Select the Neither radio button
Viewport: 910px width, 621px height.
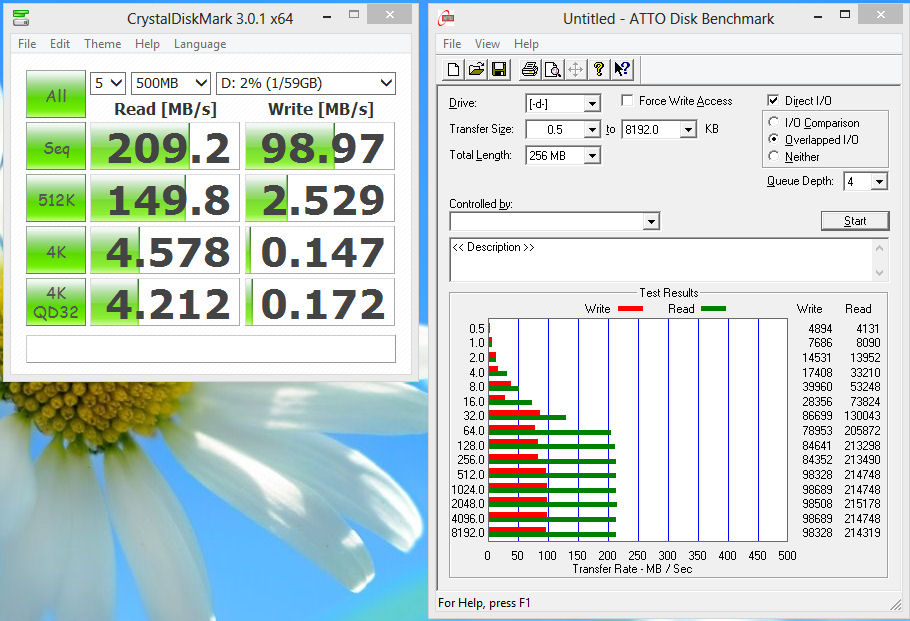click(x=774, y=156)
